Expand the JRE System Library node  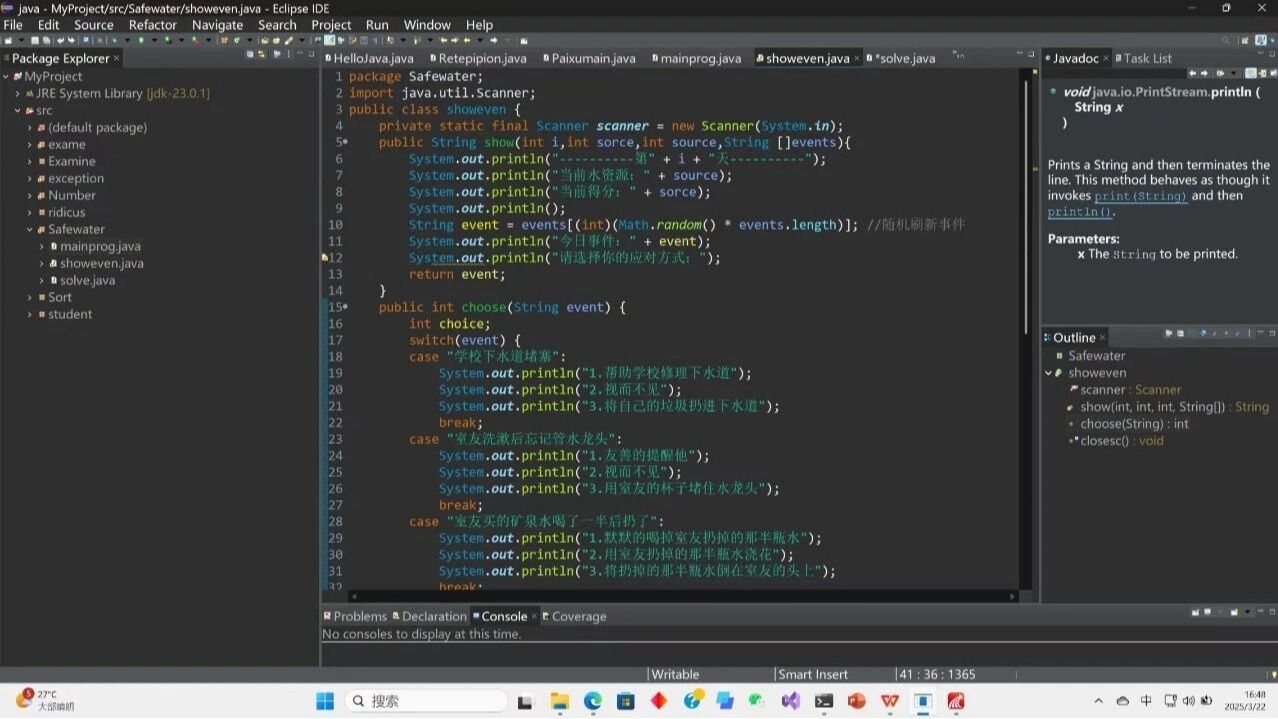point(18,93)
